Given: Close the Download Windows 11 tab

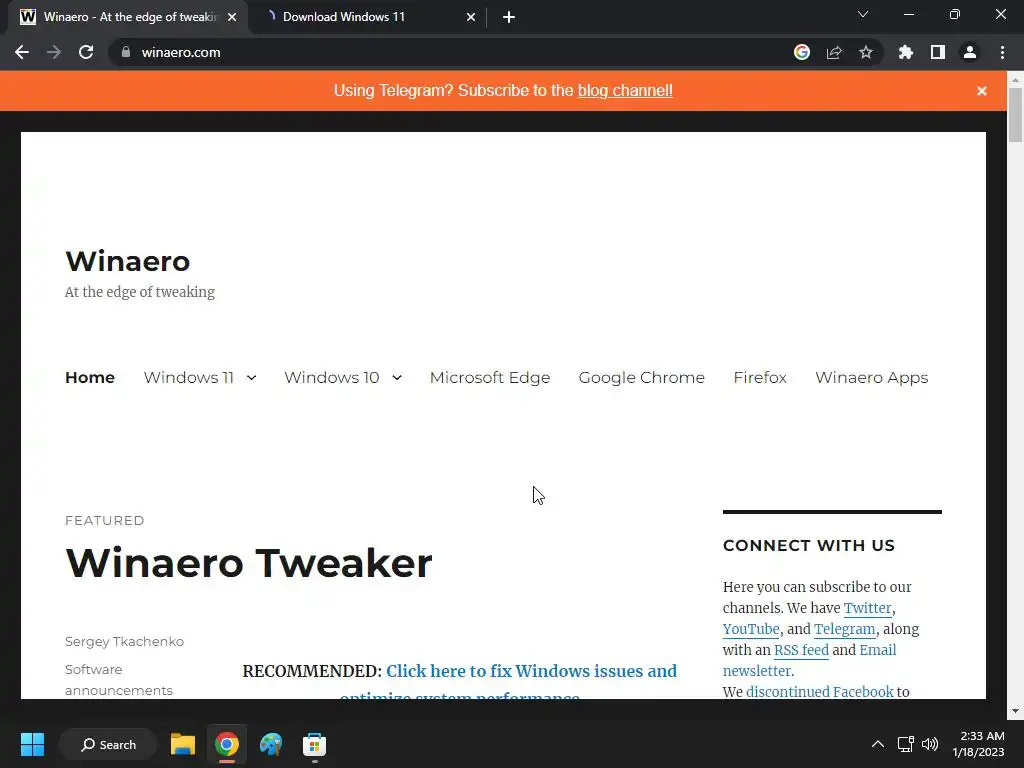Looking at the screenshot, I should pyautogui.click(x=471, y=17).
